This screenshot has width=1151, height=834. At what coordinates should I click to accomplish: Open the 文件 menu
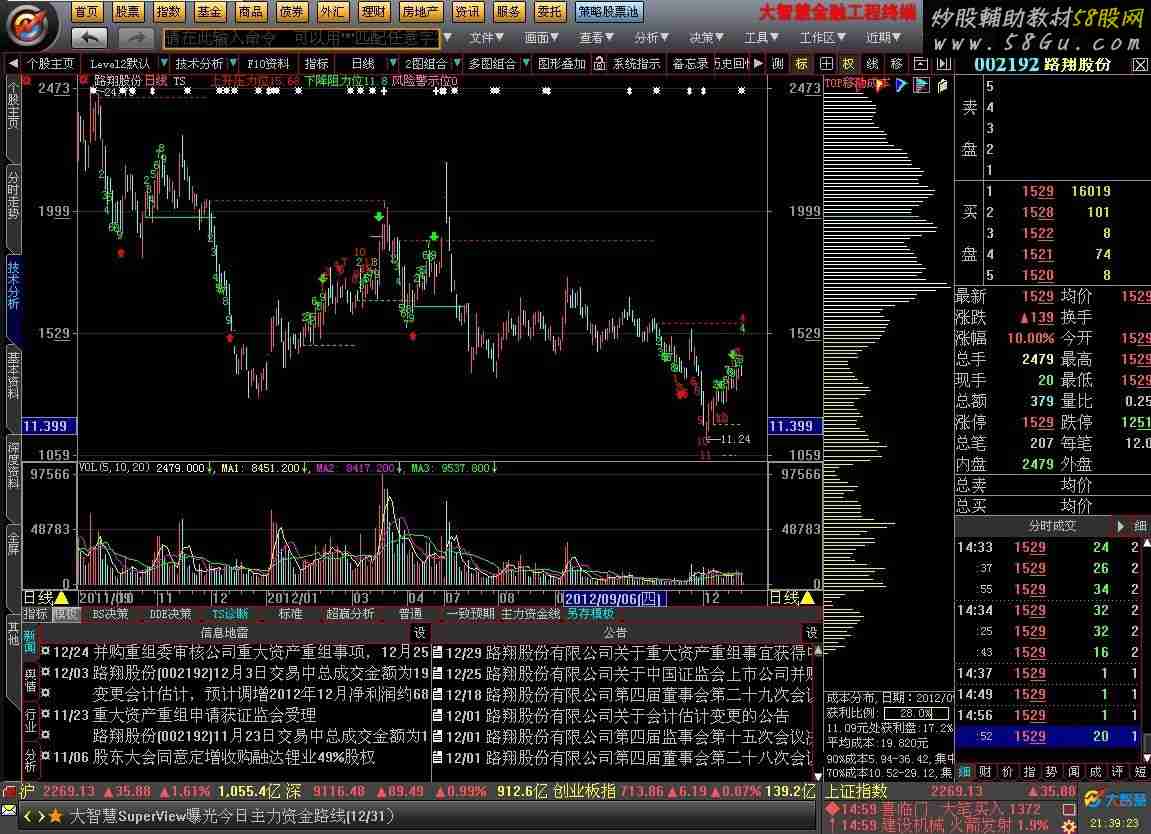[x=487, y=37]
